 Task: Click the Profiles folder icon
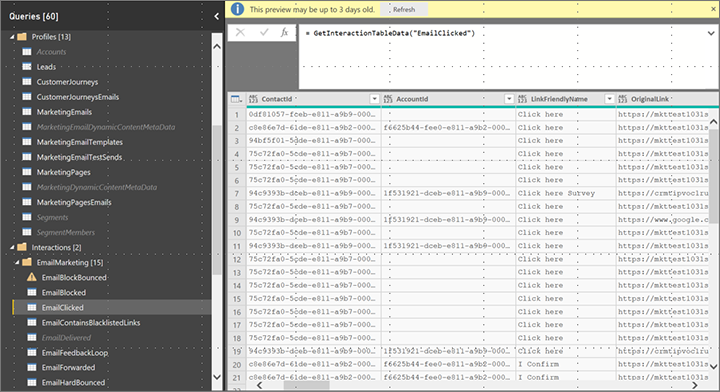click(x=22, y=37)
